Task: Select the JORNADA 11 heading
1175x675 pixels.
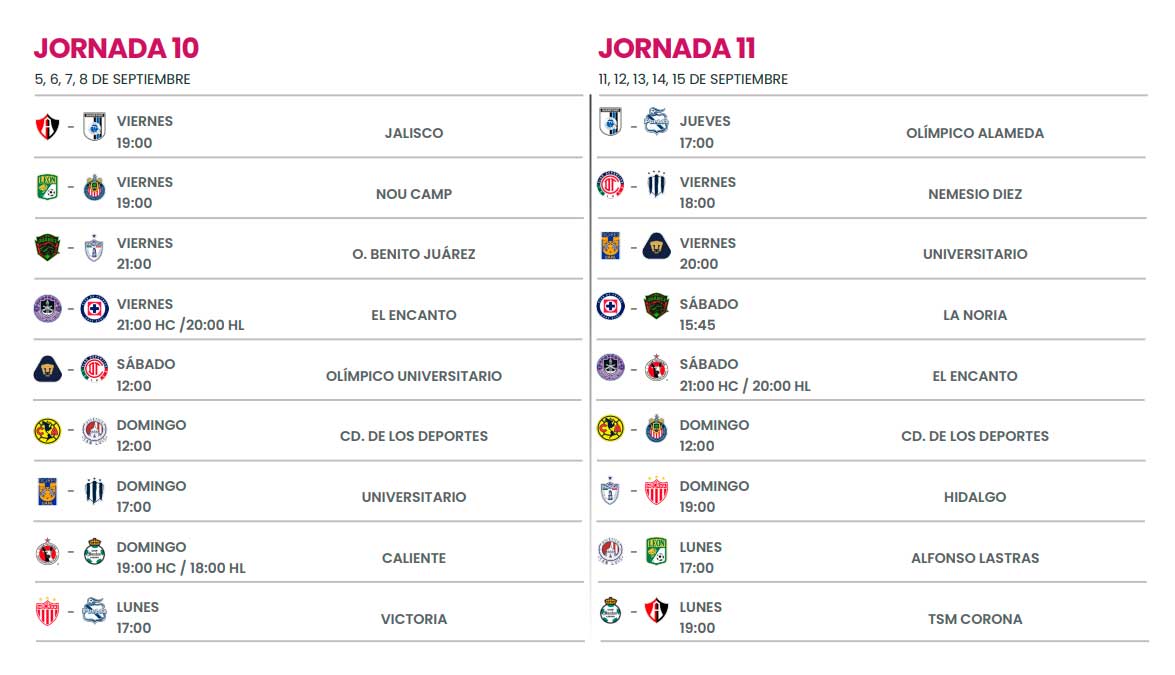Action: coord(677,48)
